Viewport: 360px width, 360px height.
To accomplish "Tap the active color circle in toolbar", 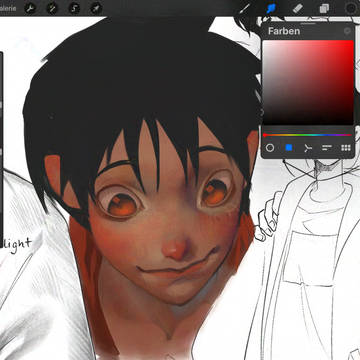I will [351, 8].
